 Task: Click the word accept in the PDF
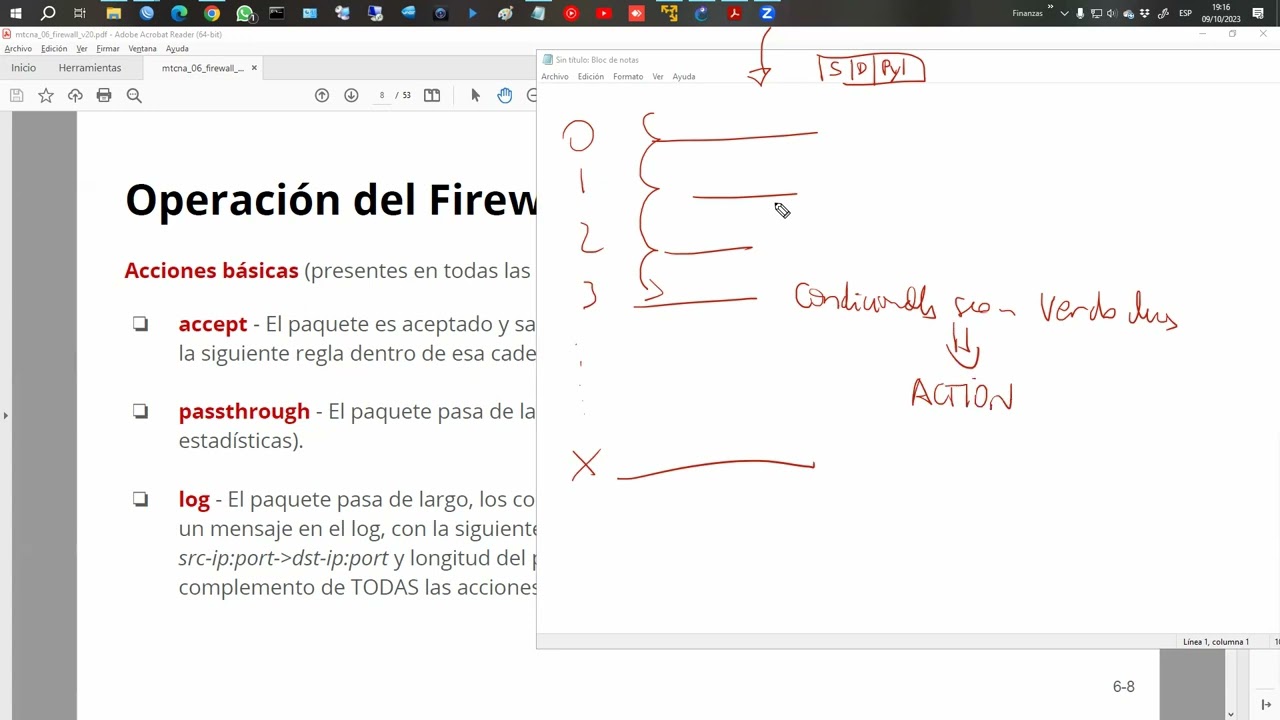tap(213, 324)
